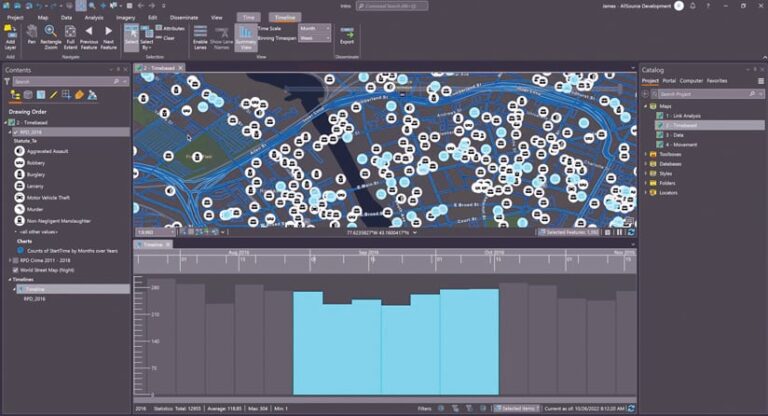
Task: Expand the Toolboxes node in Catalog
Action: click(646, 154)
